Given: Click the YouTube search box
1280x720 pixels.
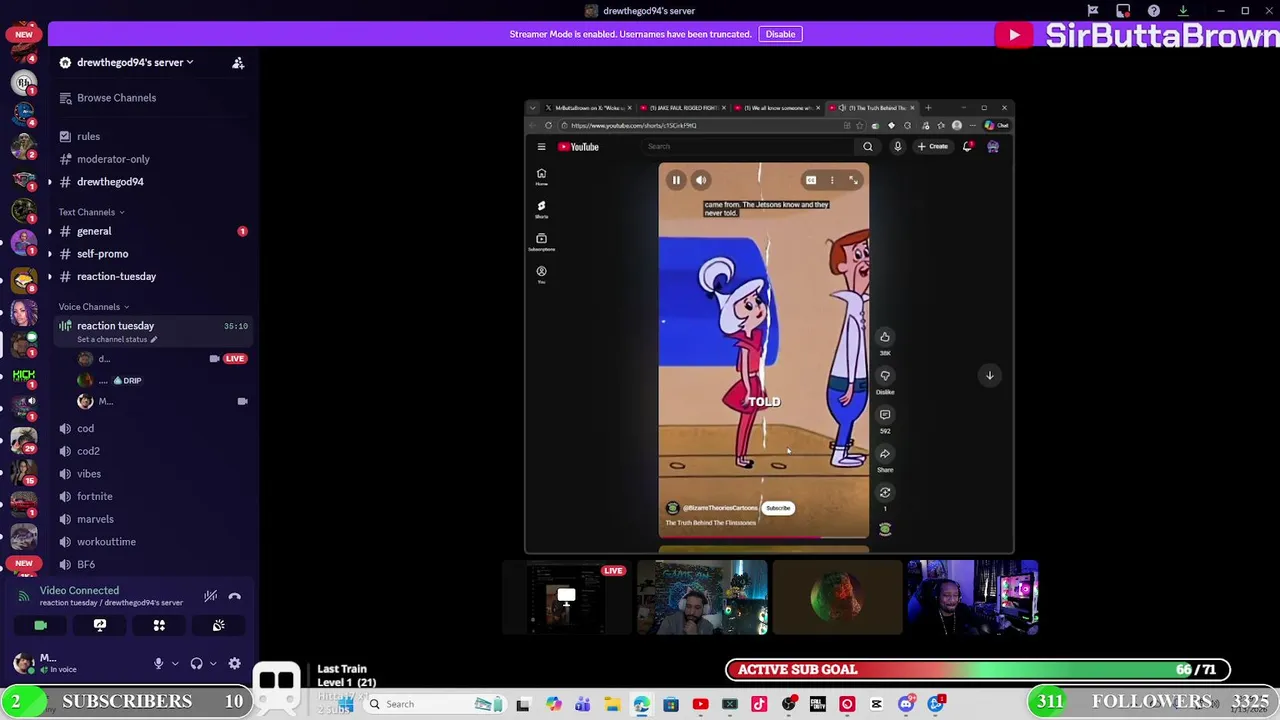Looking at the screenshot, I should 750,147.
